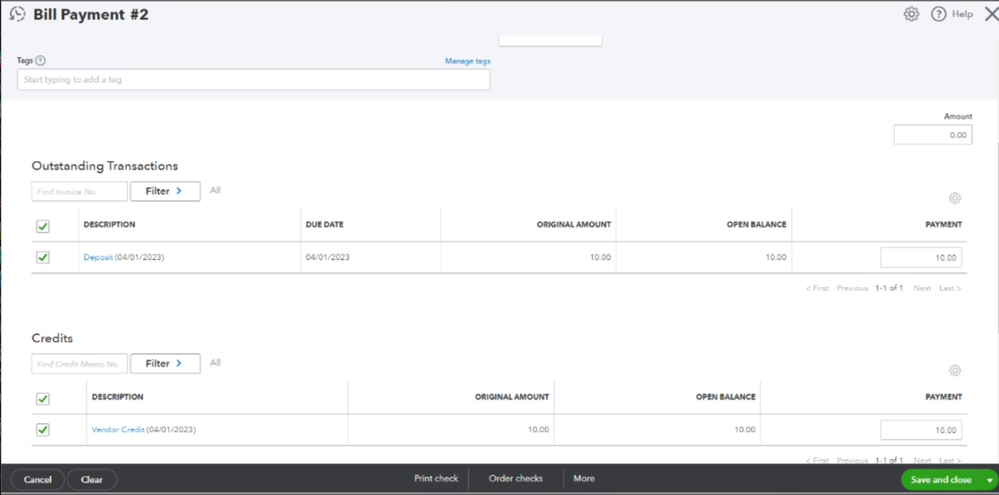The height and width of the screenshot is (495, 999).
Task: Uncheck the Vendor Credit row checkbox
Action: 43,430
